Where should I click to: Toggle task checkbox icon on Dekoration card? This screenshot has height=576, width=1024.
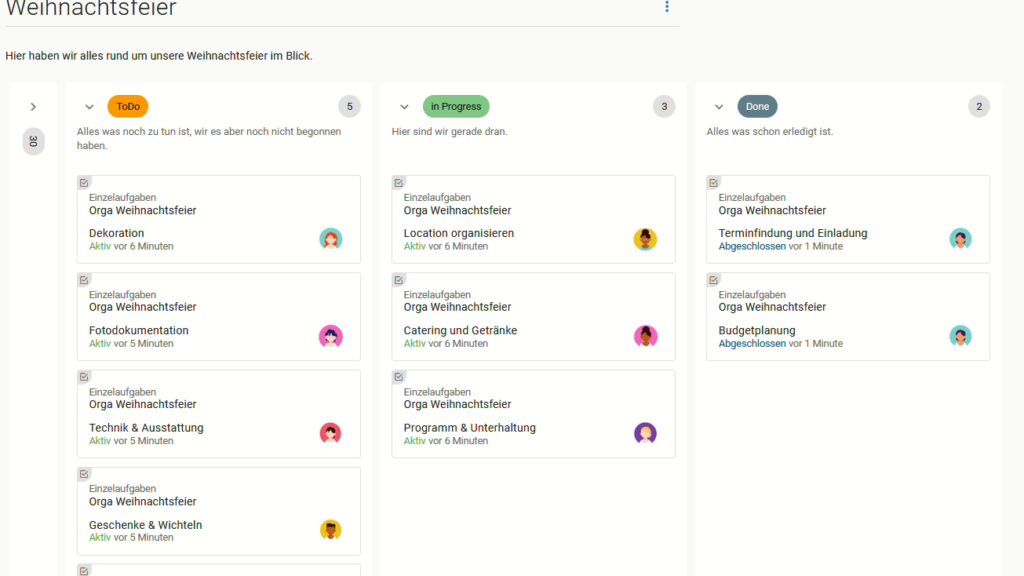point(84,183)
